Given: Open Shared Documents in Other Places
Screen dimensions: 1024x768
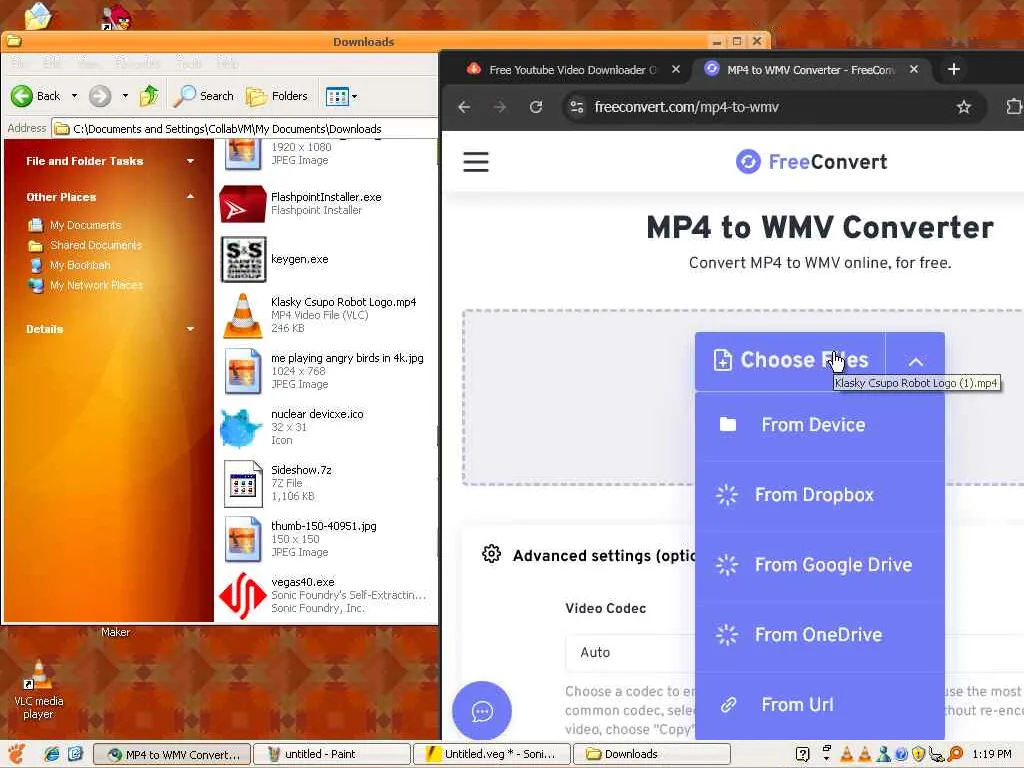Looking at the screenshot, I should pos(96,246).
